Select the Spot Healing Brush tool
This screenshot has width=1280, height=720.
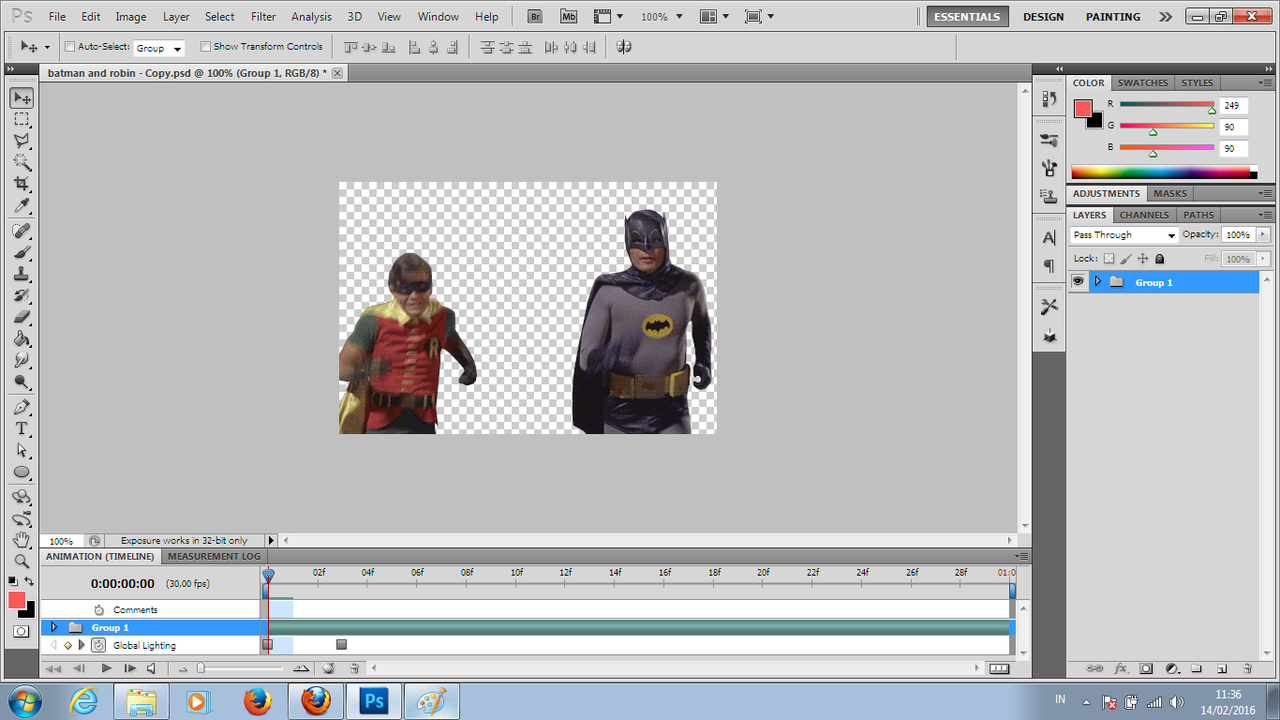coord(22,231)
